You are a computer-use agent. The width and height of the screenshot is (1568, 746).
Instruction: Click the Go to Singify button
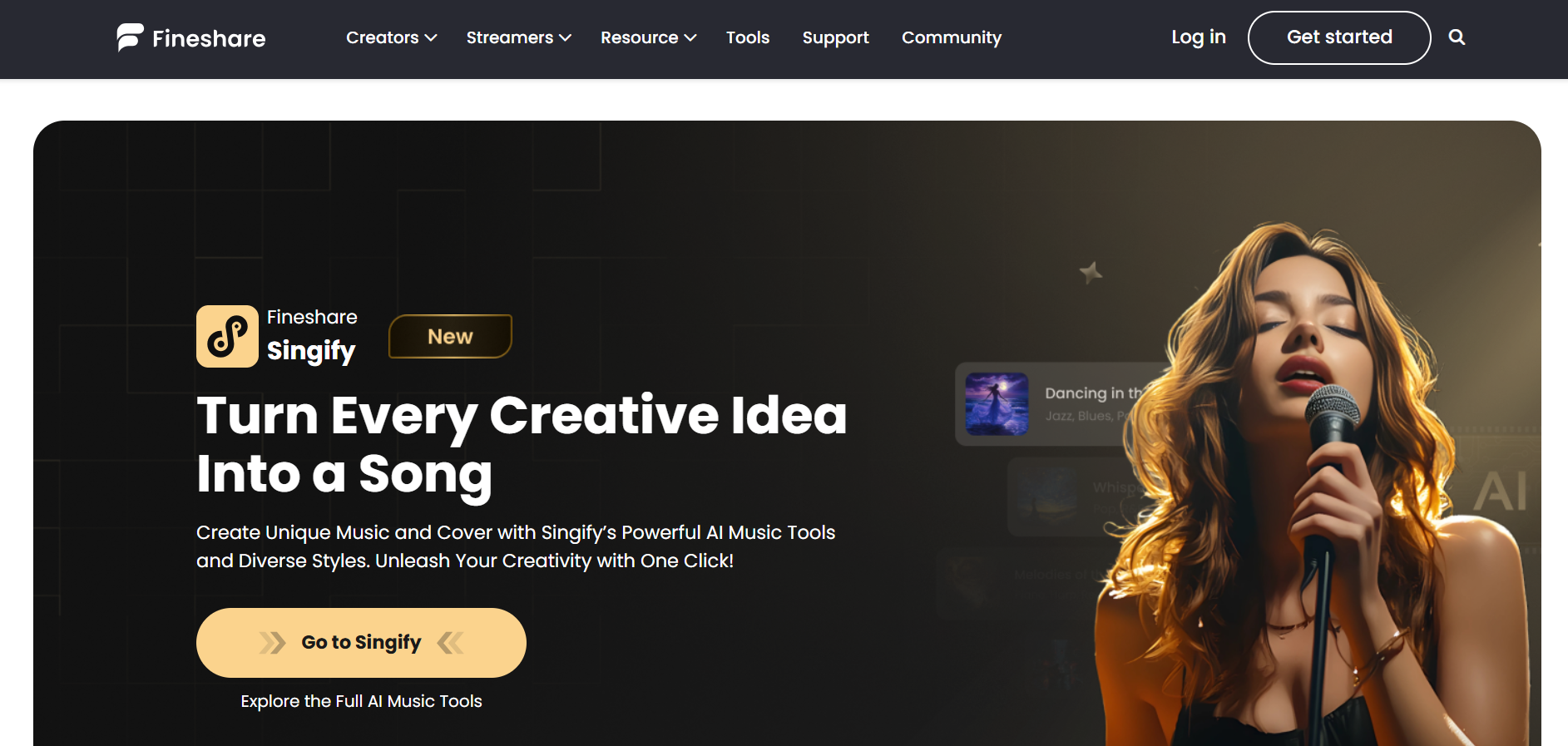[x=361, y=643]
